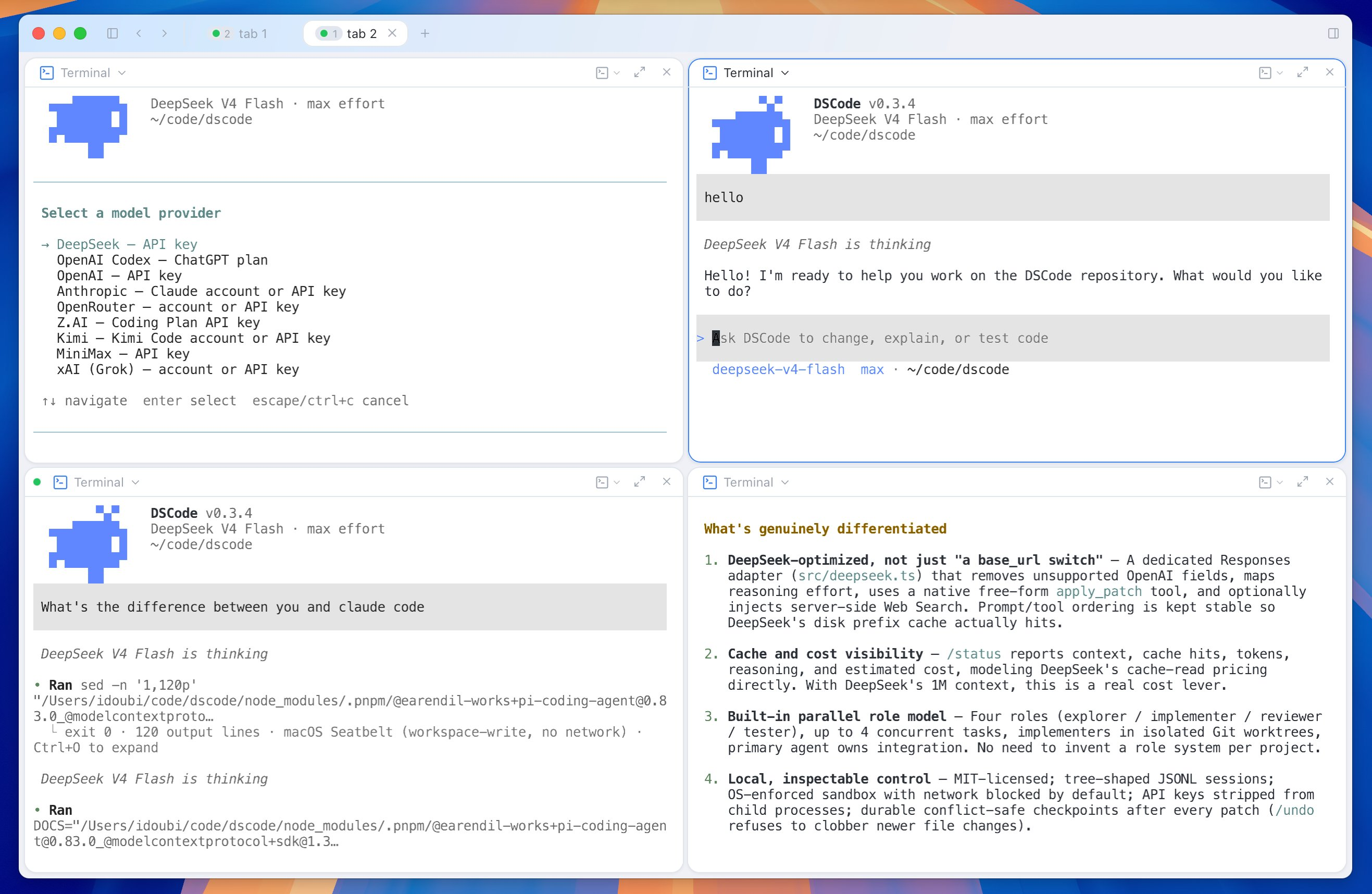Open Terminal dropdown in top-right pane
1372x894 pixels.
(x=756, y=72)
